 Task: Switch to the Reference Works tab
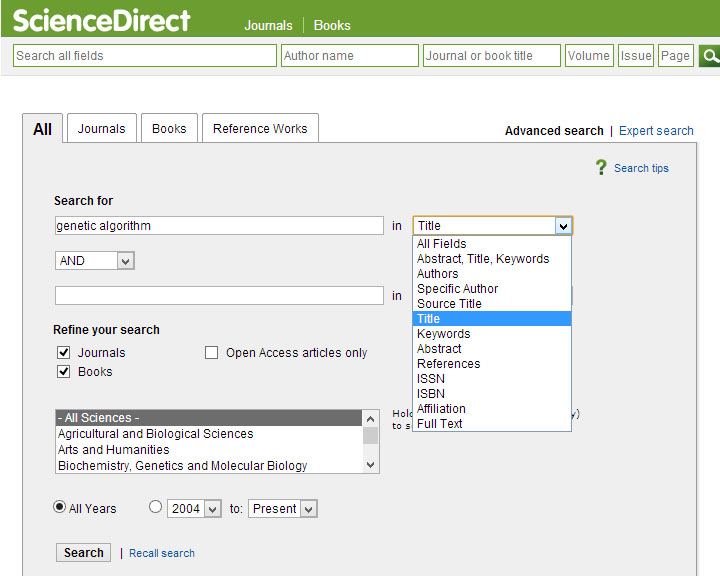[260, 128]
